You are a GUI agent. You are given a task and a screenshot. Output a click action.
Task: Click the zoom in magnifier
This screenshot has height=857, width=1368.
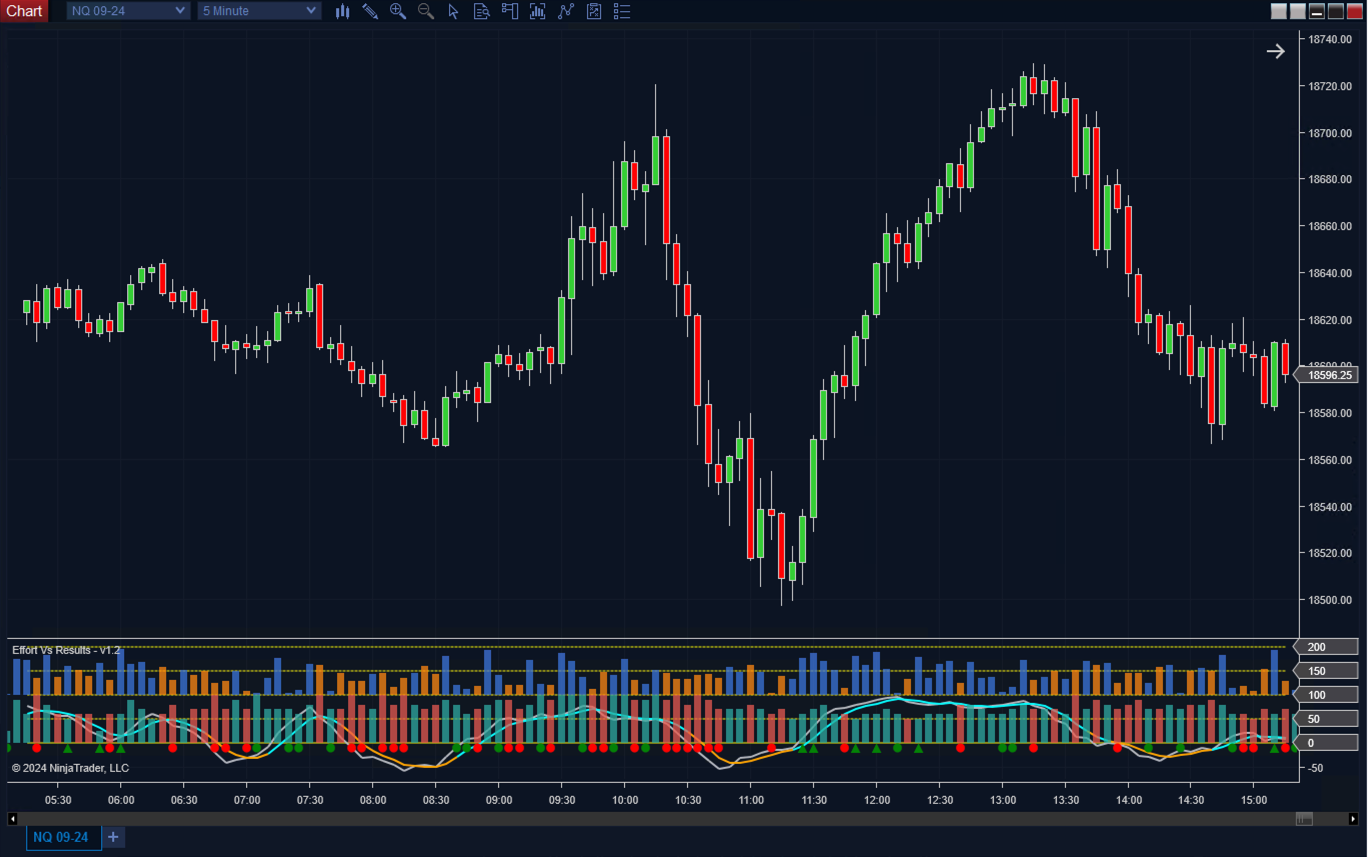click(x=398, y=11)
